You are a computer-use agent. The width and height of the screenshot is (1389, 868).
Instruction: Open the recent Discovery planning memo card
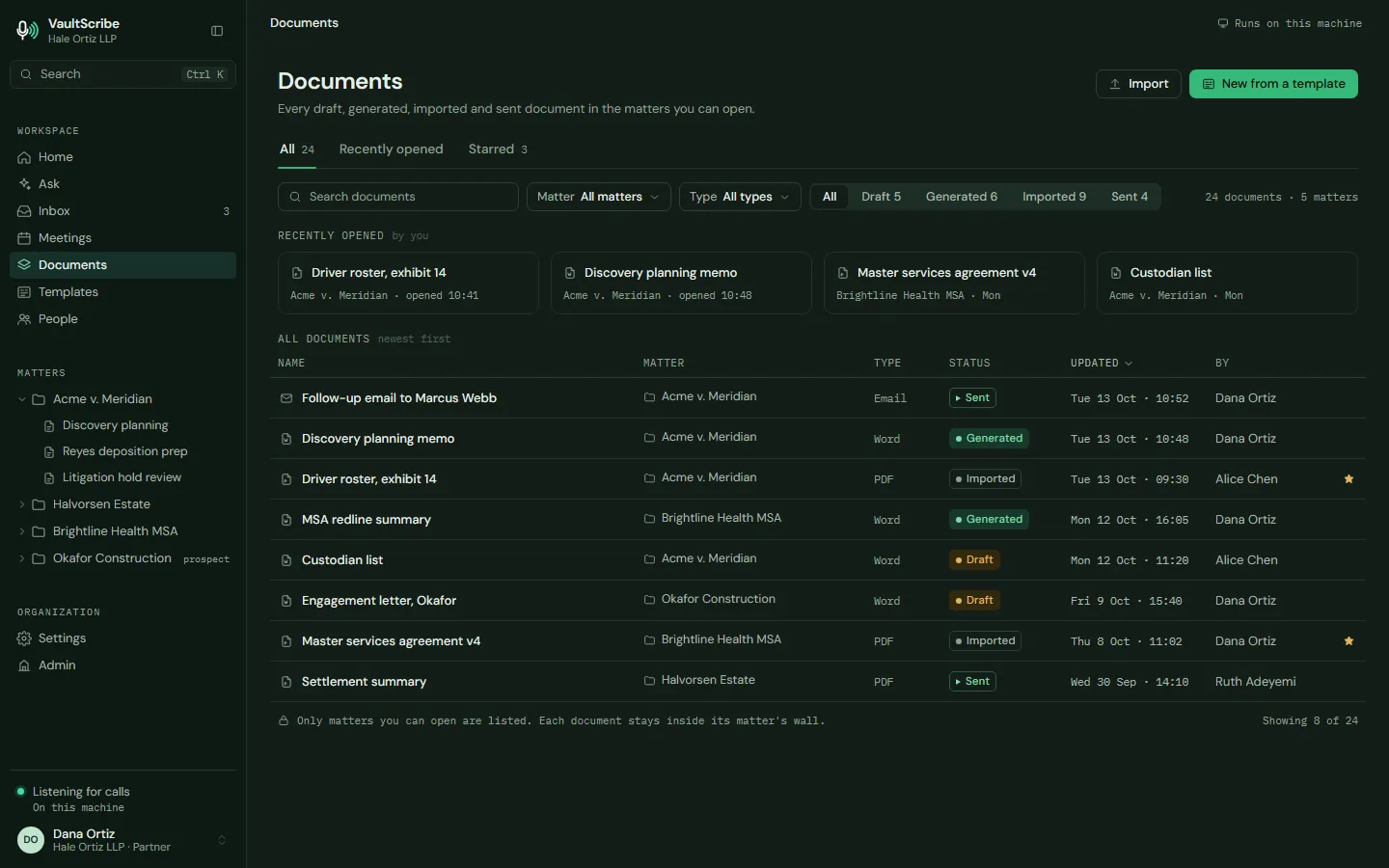[681, 283]
